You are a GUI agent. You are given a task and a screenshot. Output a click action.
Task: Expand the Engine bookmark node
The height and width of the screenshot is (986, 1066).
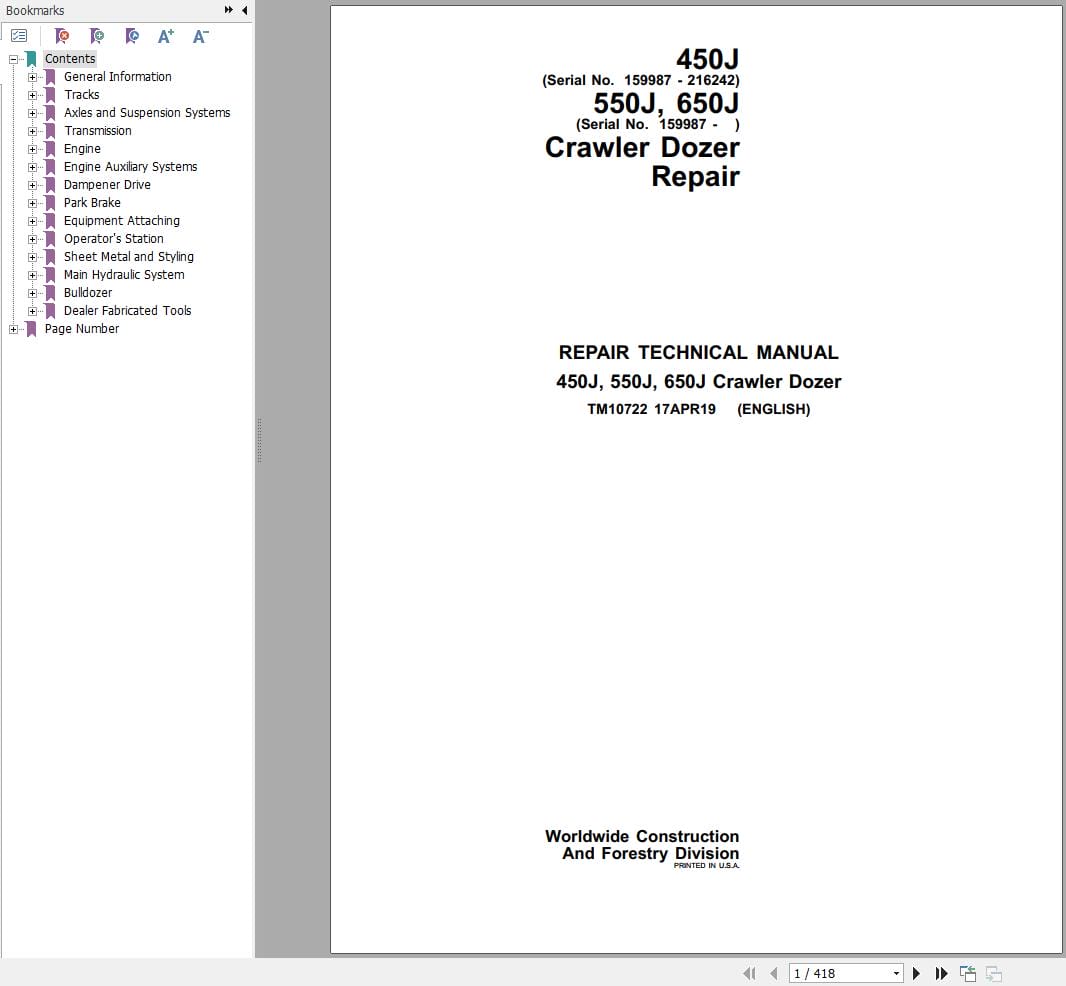[32, 149]
